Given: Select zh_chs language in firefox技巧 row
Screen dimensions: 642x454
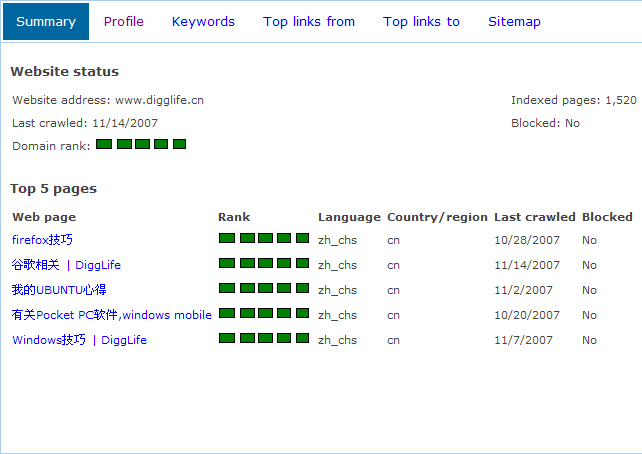Looking at the screenshot, I should click(337, 240).
